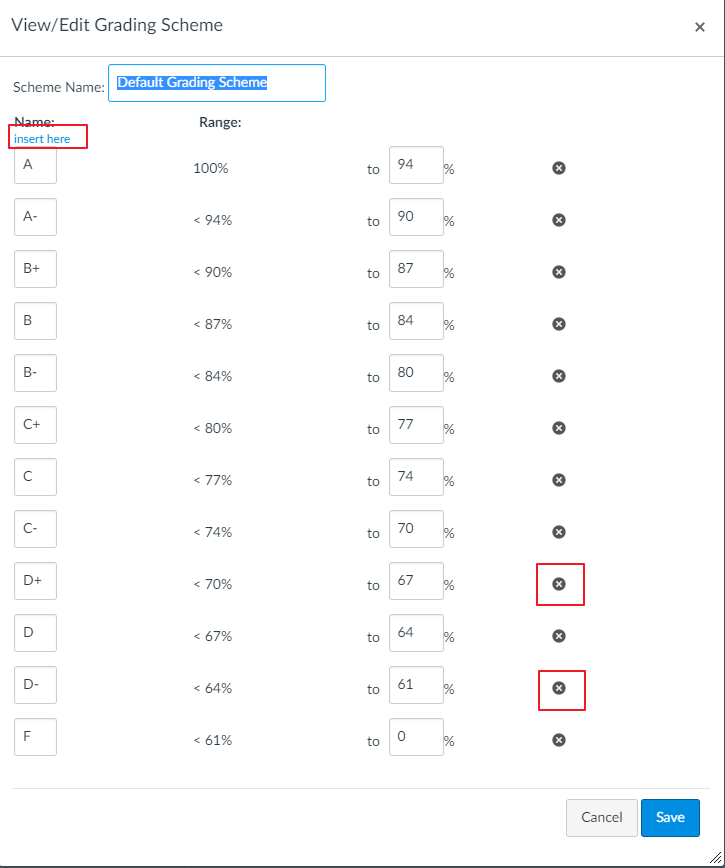
Task: Click the Cancel button
Action: point(601,817)
